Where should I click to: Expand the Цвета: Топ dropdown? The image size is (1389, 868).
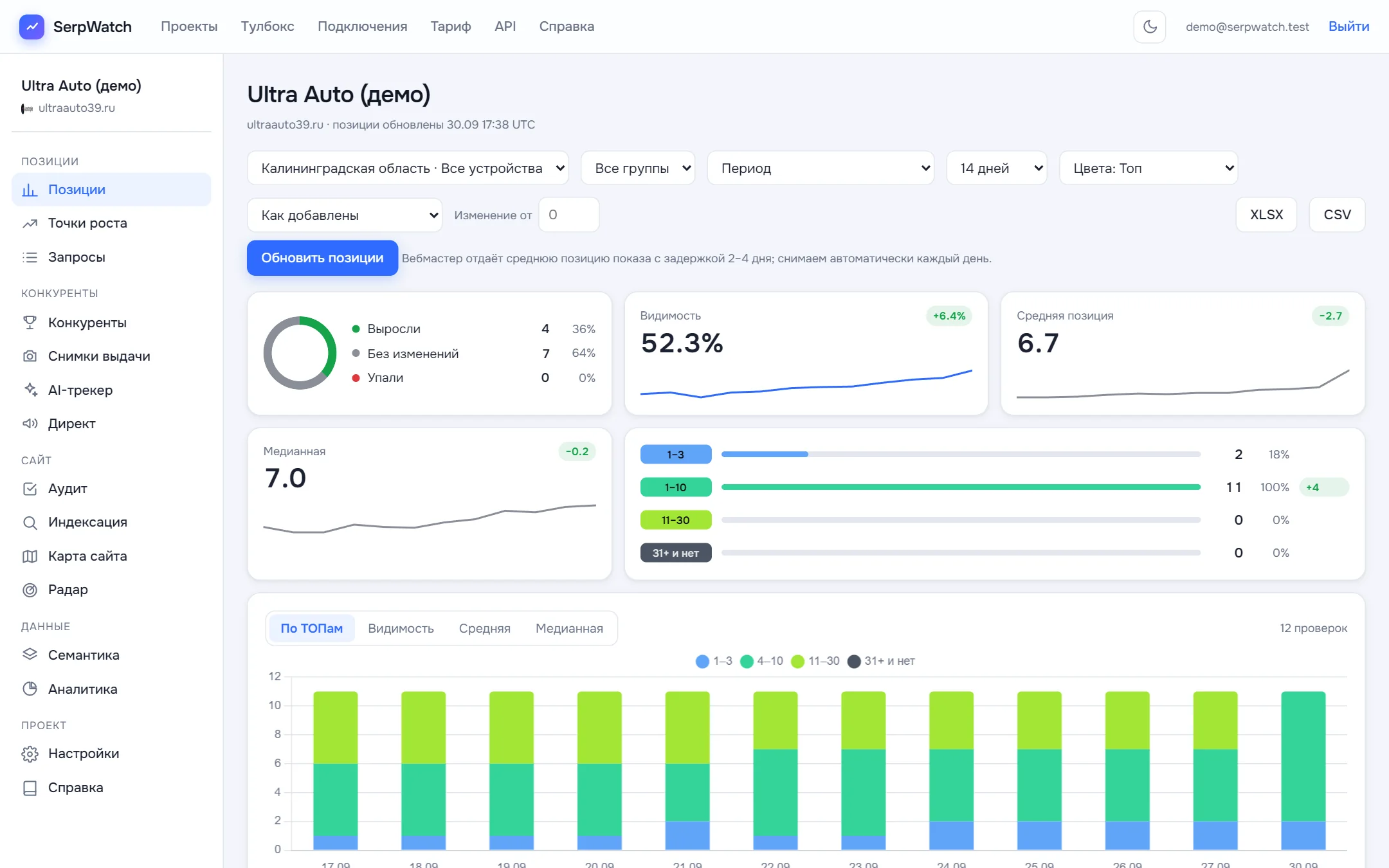point(1148,168)
